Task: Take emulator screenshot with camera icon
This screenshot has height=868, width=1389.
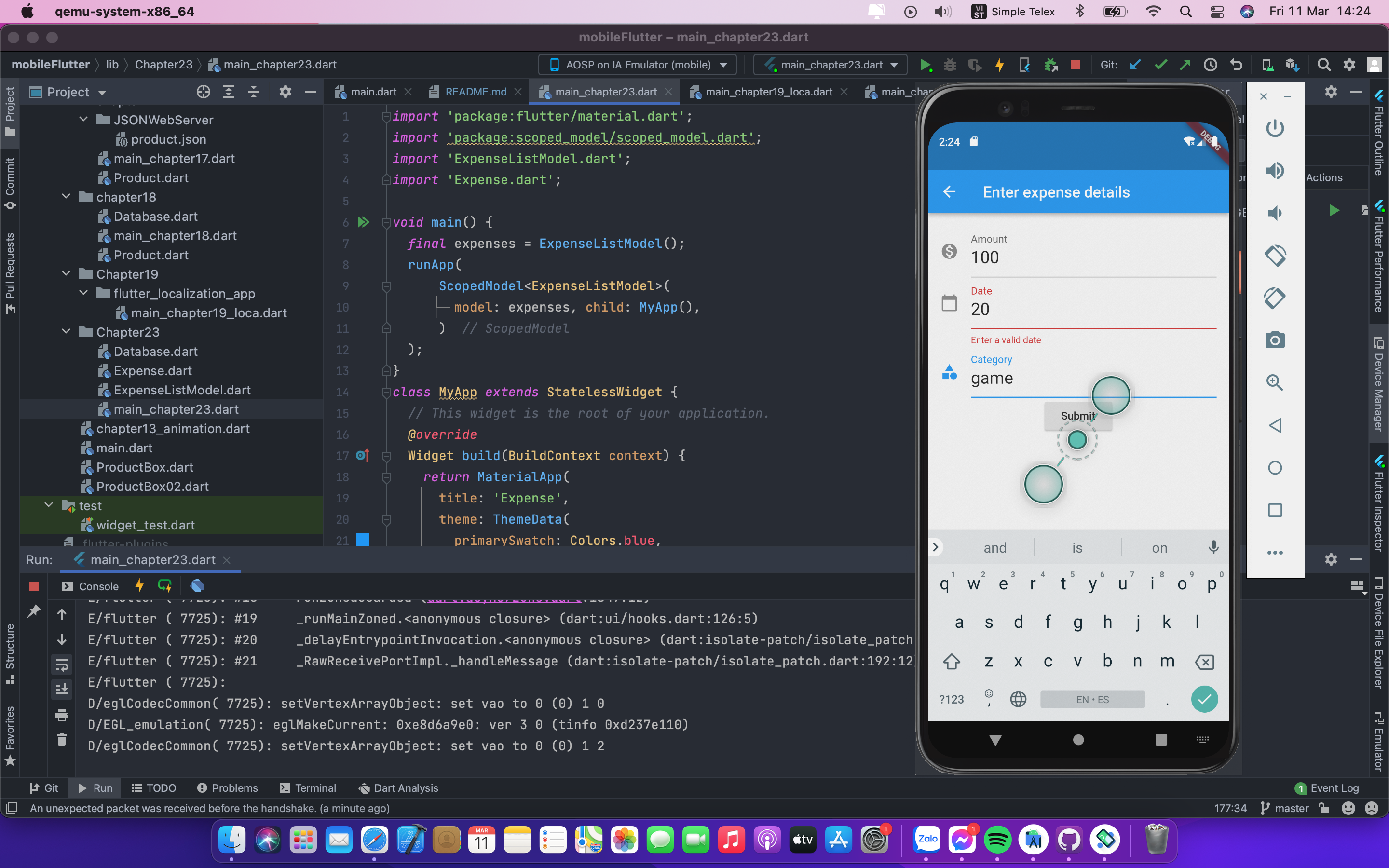Action: 1275,340
